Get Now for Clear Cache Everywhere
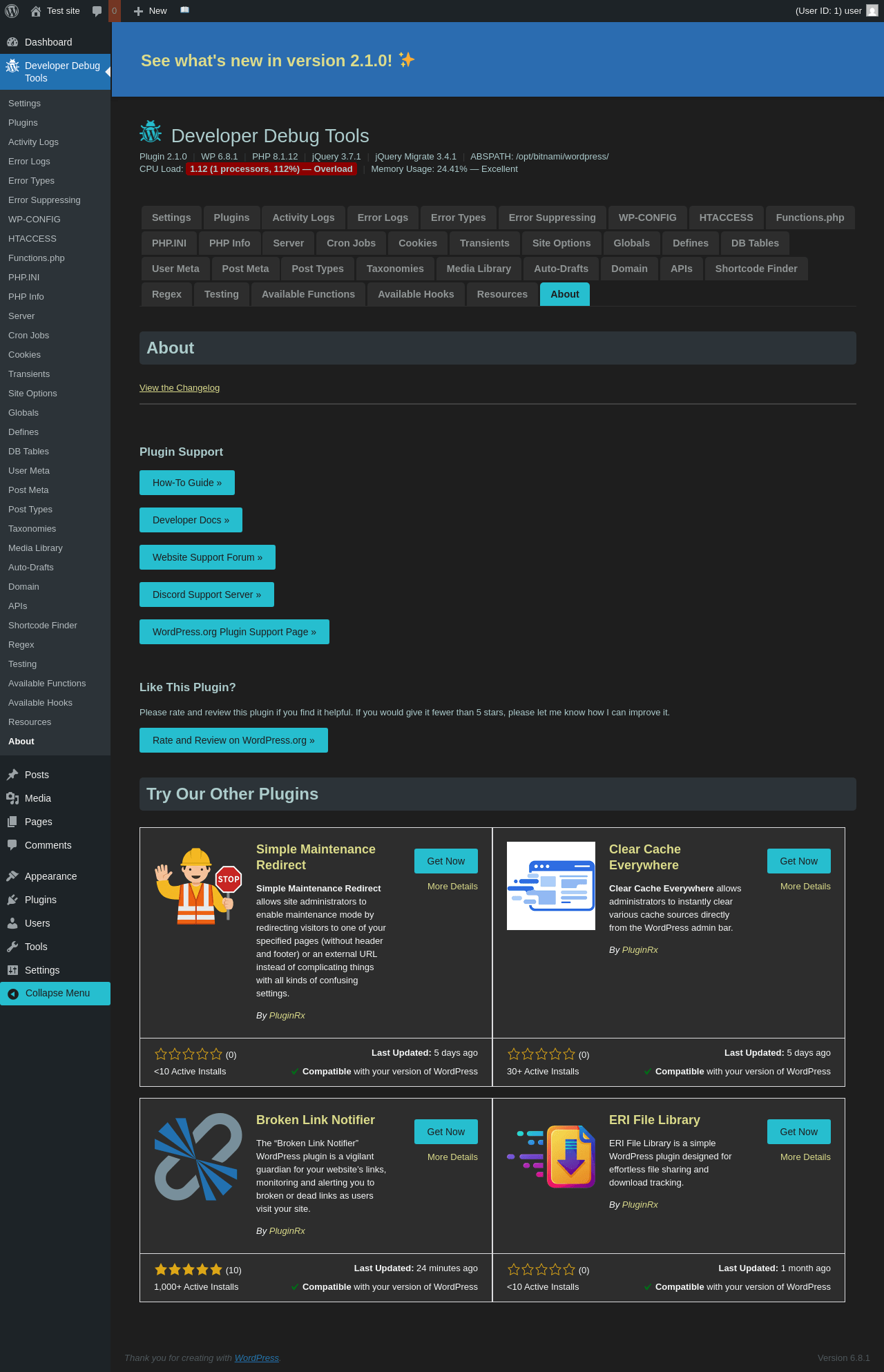Image resolution: width=884 pixels, height=1372 pixels. click(799, 861)
